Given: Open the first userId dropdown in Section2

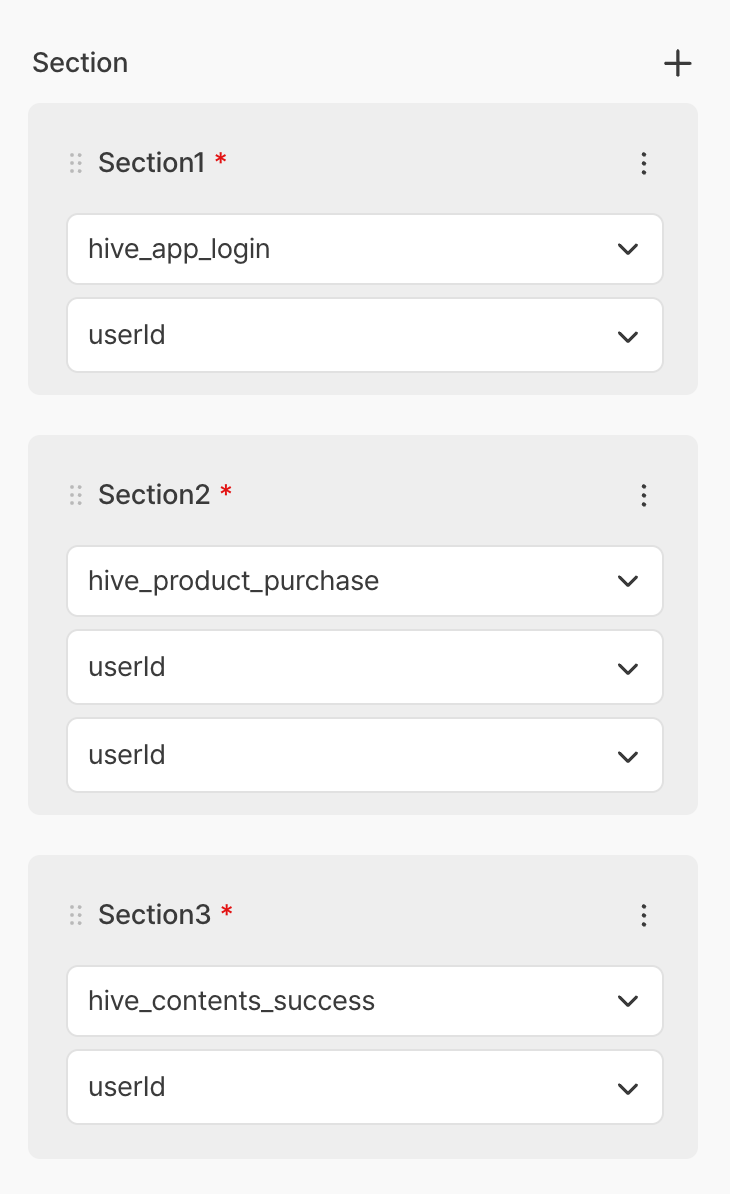Looking at the screenshot, I should coord(364,667).
